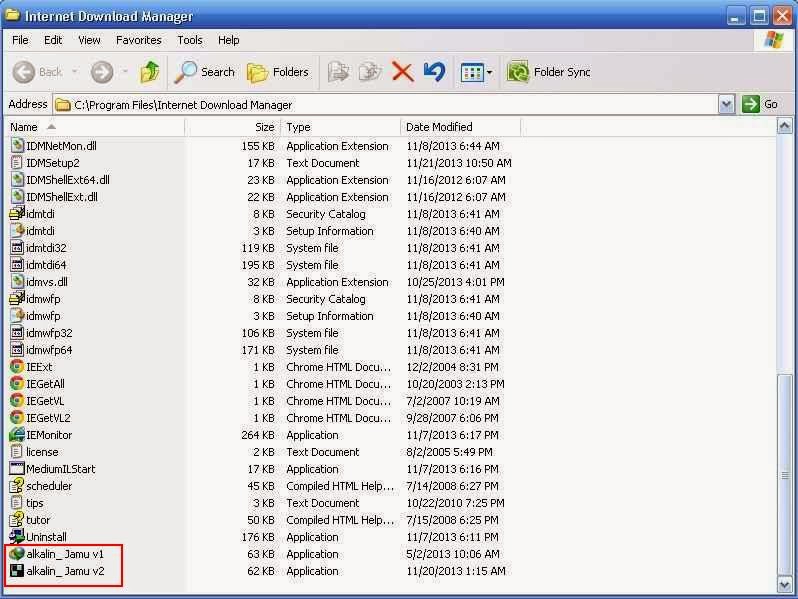Select the IEMonitor application icon
Screen dimensions: 798x599
[x=17, y=435]
